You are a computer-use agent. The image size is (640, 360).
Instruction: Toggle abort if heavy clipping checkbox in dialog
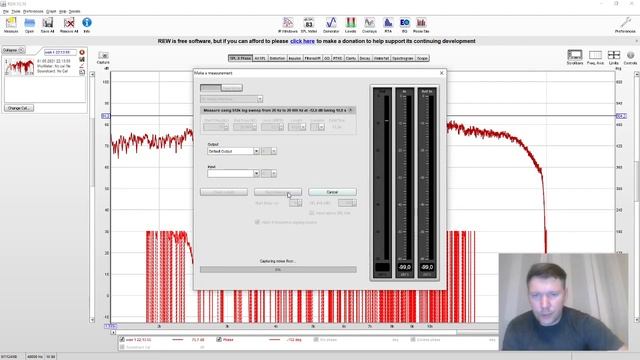pos(257,222)
